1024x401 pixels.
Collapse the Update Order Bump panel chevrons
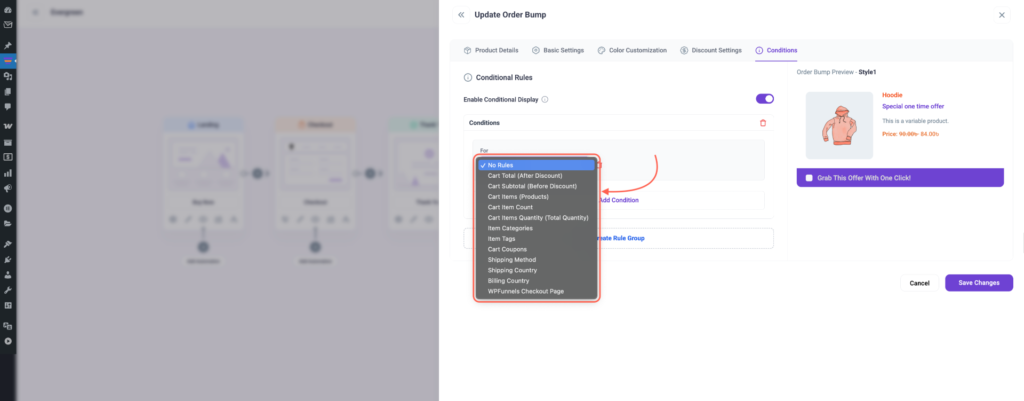click(461, 14)
